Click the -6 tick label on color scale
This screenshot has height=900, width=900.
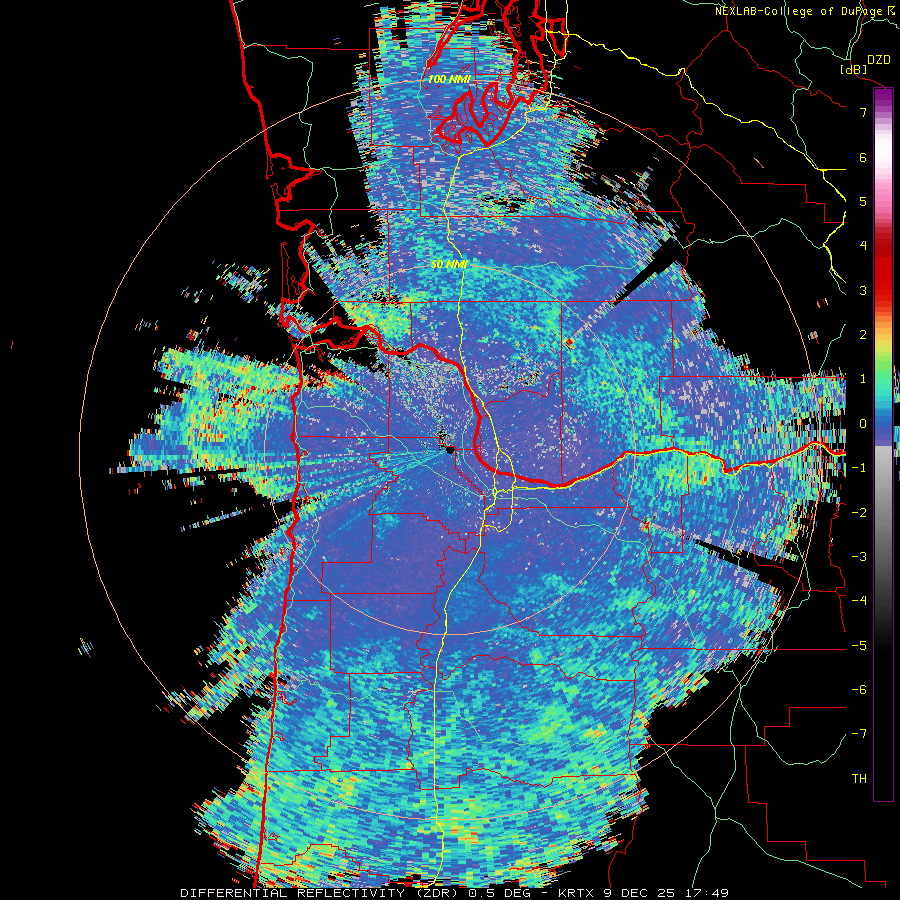[859, 690]
